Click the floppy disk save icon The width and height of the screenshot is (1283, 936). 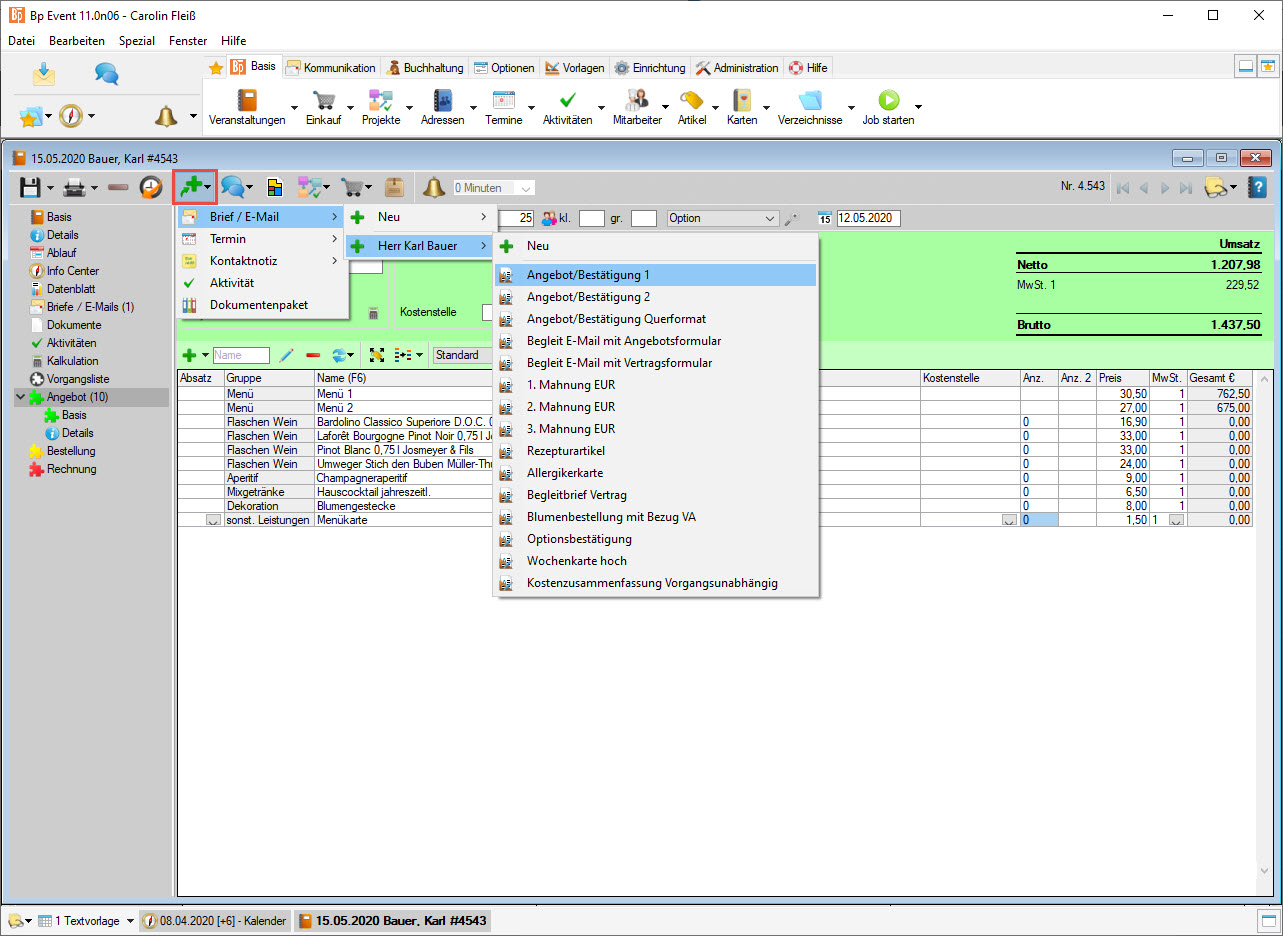[30, 187]
